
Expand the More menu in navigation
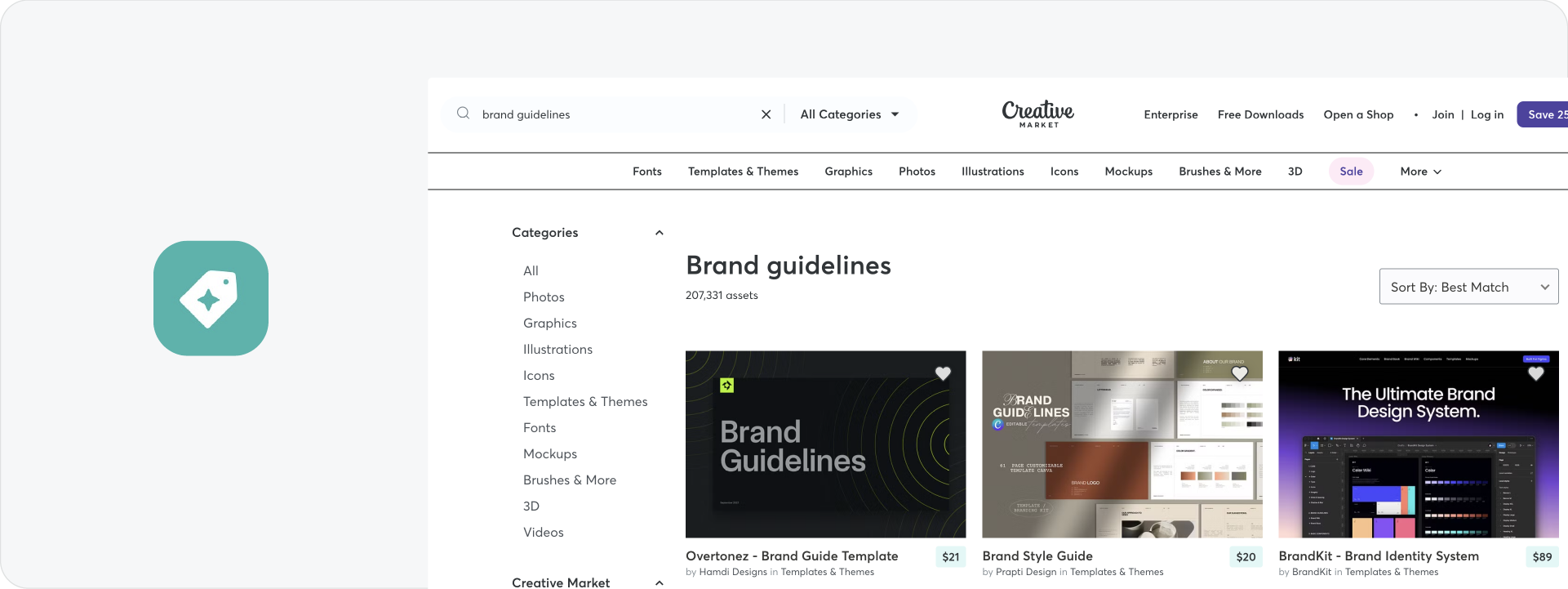tap(1420, 172)
